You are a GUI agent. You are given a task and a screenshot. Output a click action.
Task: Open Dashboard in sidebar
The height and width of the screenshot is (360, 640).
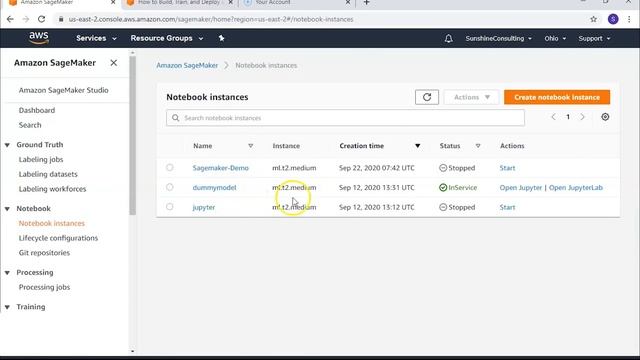click(37, 110)
